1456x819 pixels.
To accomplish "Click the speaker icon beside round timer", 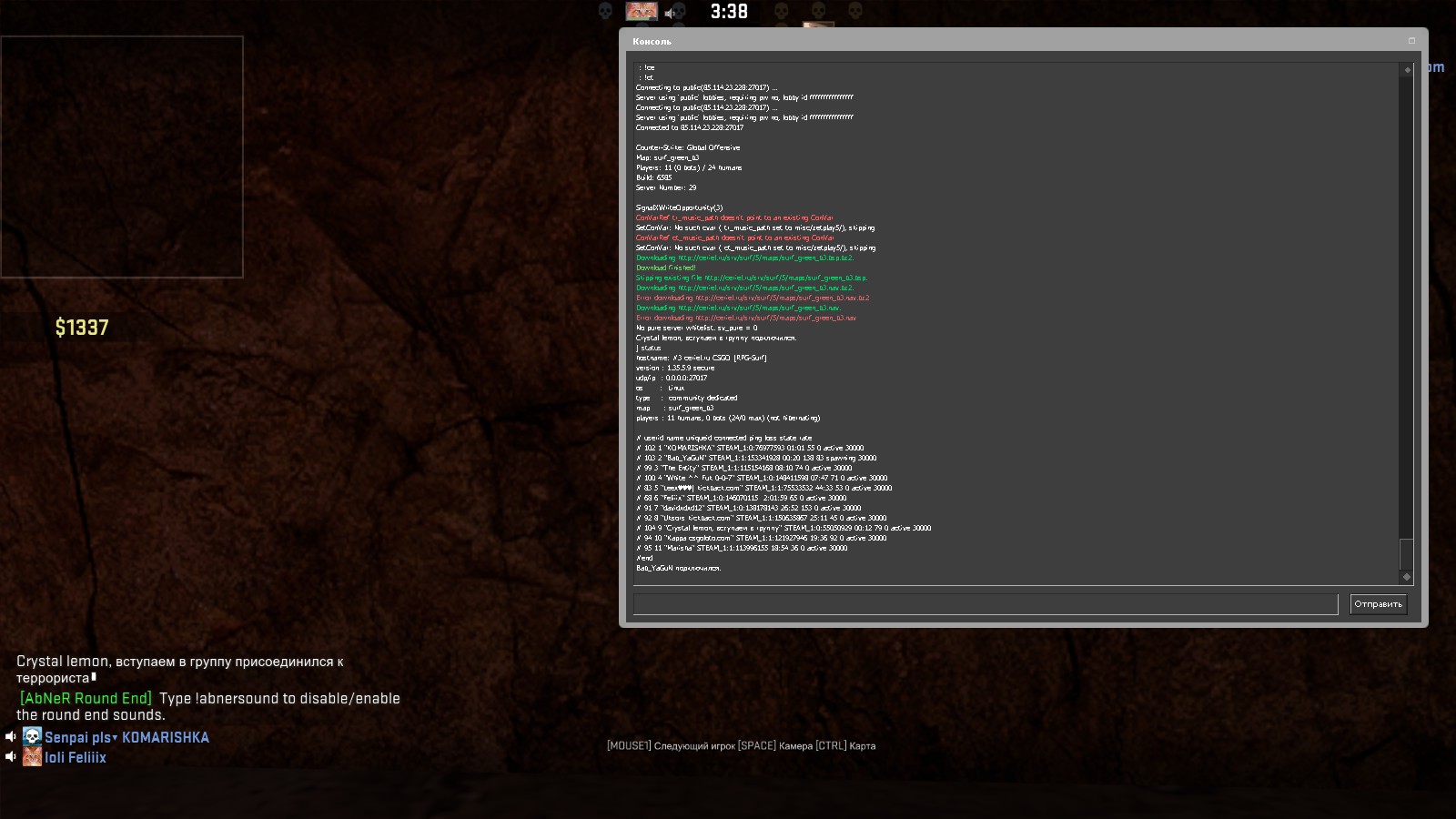I will (671, 13).
